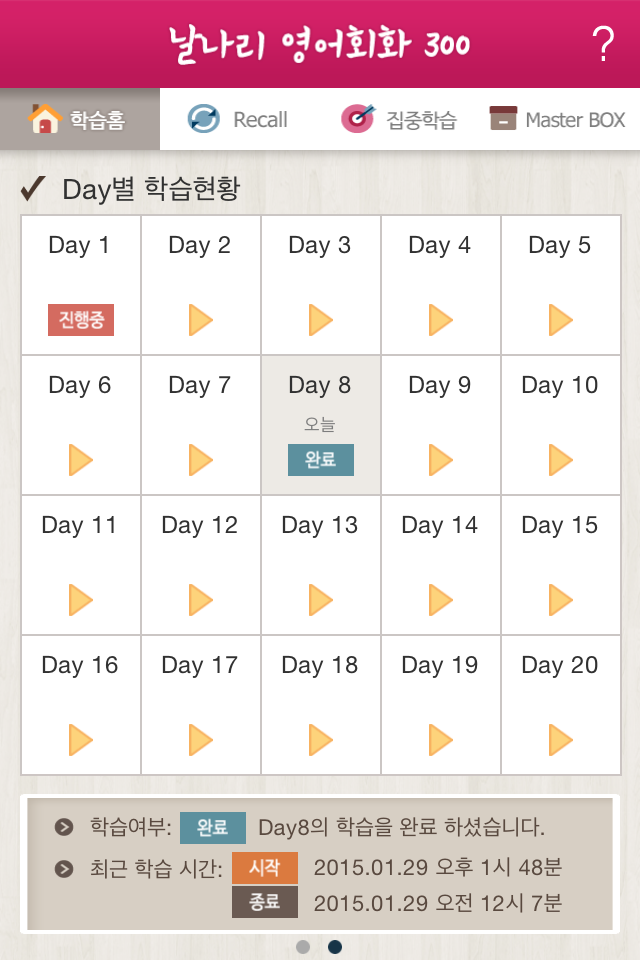Tap the orange 시작 time label
The height and width of the screenshot is (960, 640).
(x=265, y=867)
